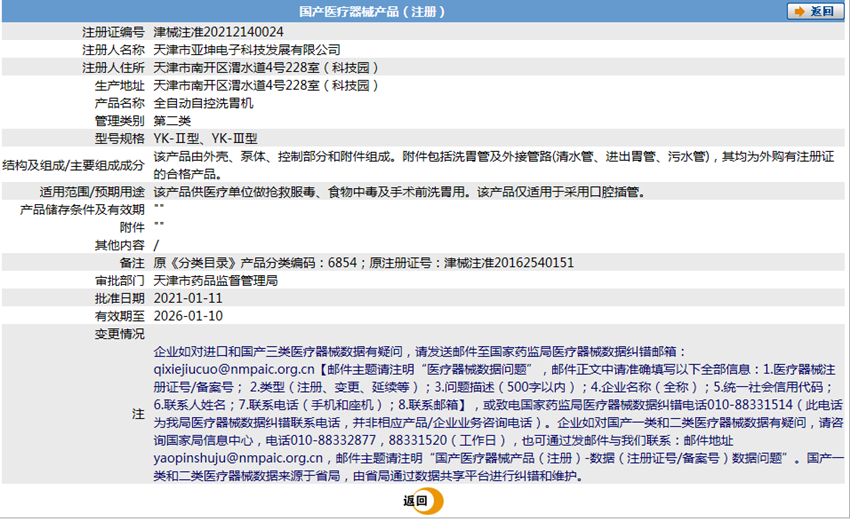
Task: Select approving authority 天津市药品监督管理局
Action: (216, 281)
